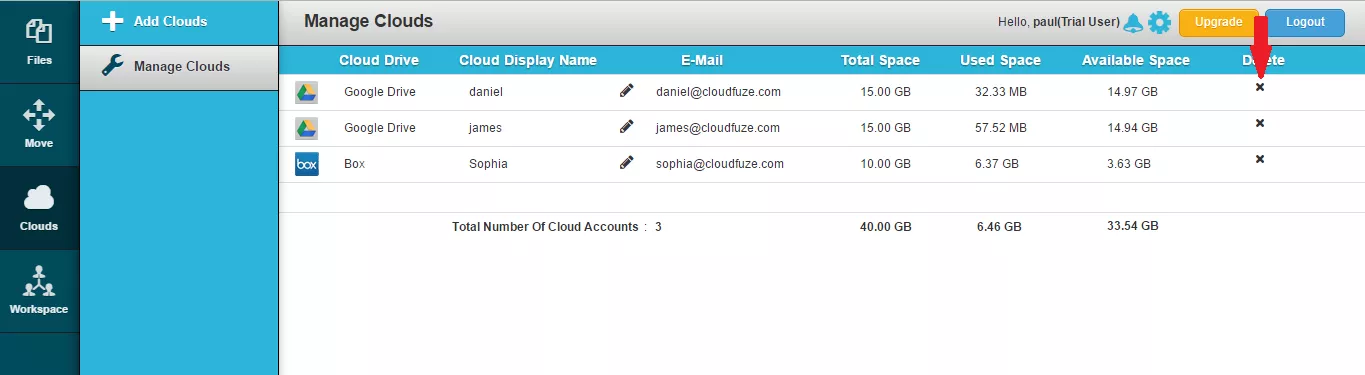Click the sophia@cloudfuze.com email
The image size is (1365, 375).
tap(720, 164)
